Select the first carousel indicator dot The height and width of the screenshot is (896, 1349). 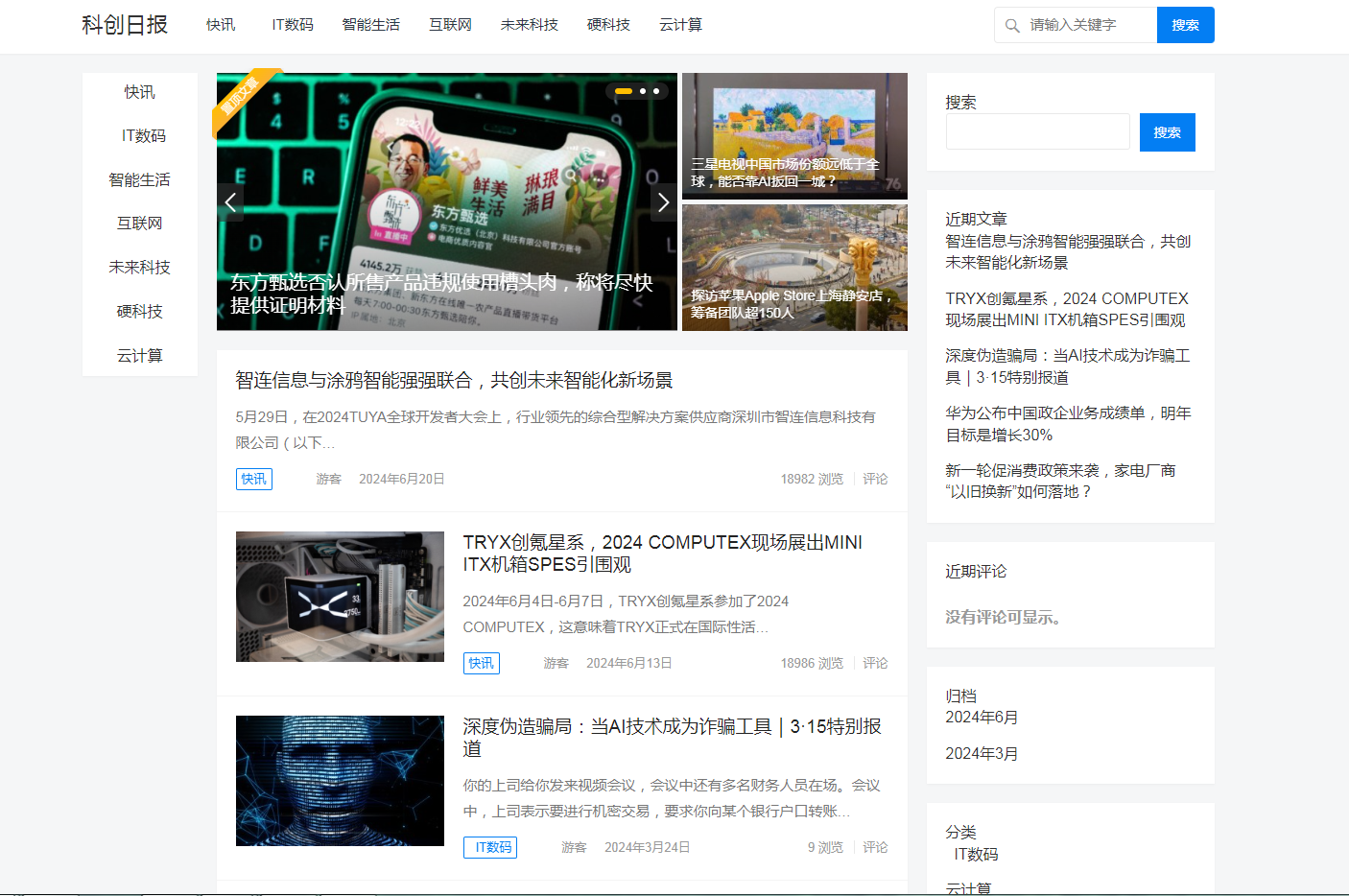click(x=624, y=91)
